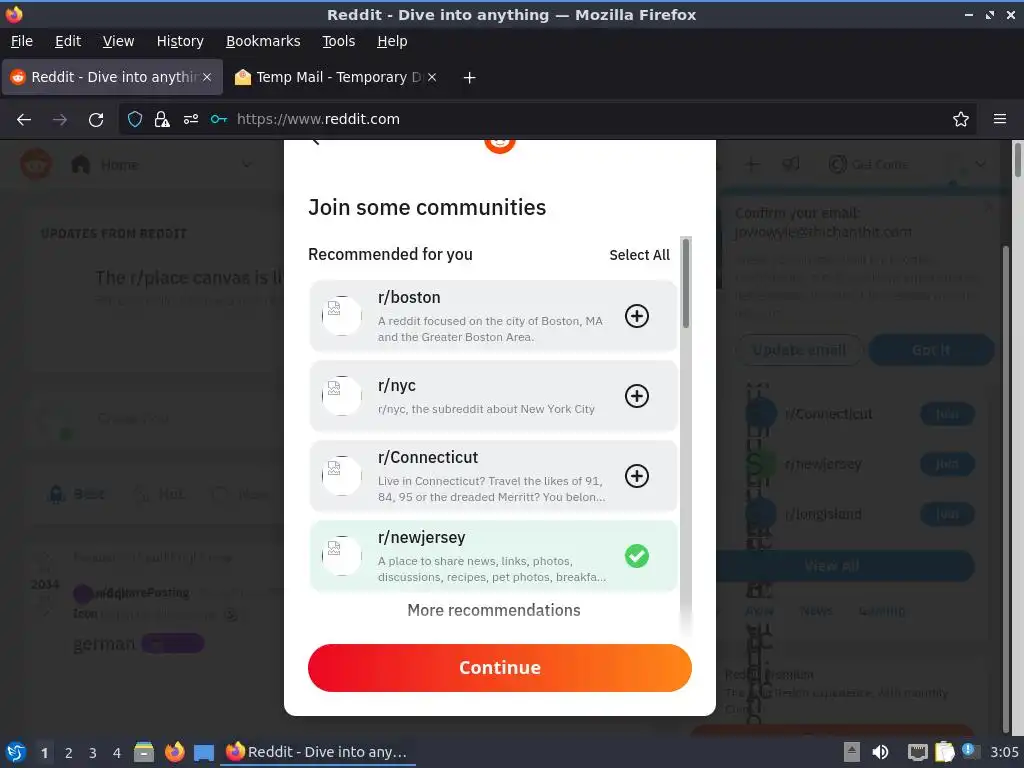This screenshot has width=1024, height=768.
Task: Click Got it on email confirmation
Action: [x=931, y=350]
